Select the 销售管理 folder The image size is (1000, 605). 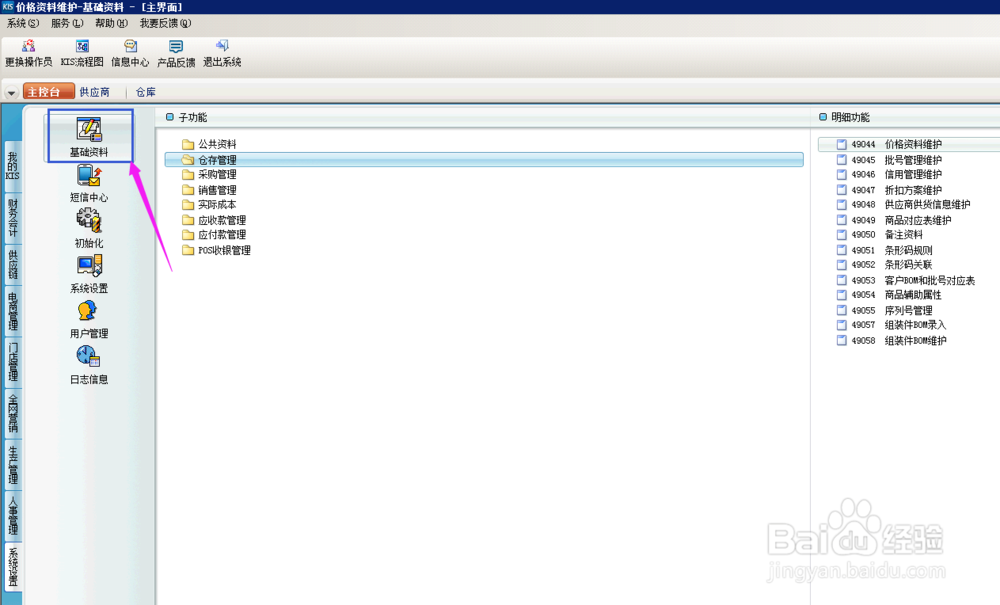(x=209, y=190)
